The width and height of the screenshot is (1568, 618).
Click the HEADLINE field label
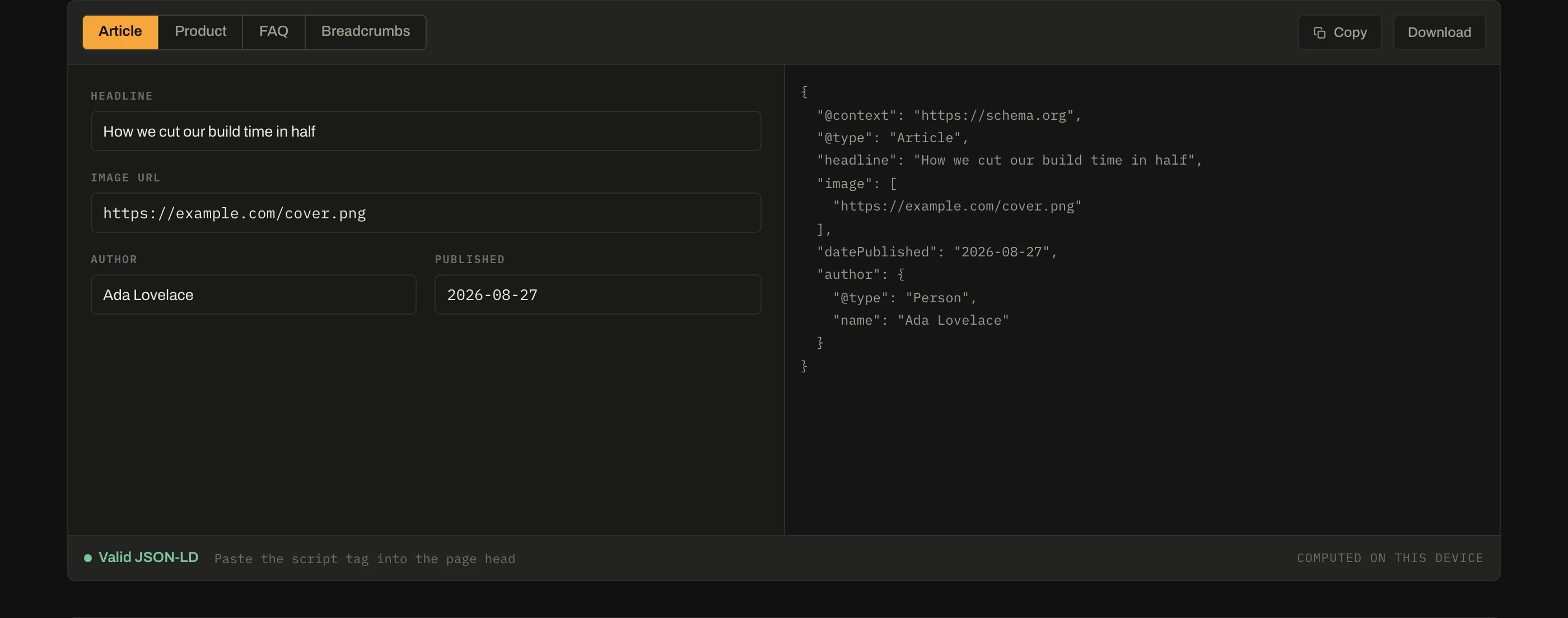122,96
